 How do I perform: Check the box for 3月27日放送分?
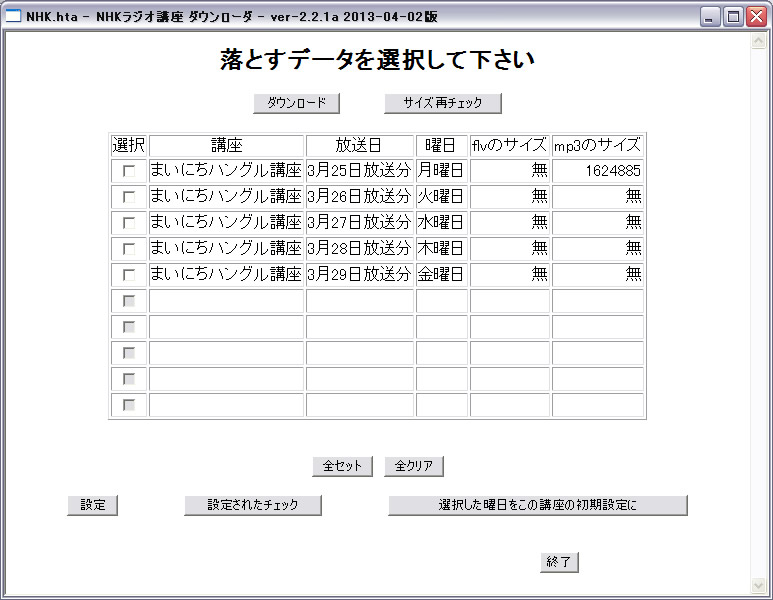(x=129, y=223)
